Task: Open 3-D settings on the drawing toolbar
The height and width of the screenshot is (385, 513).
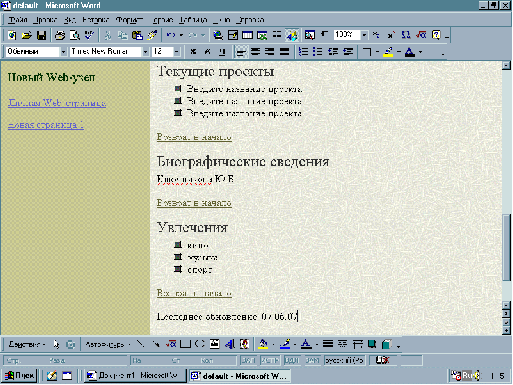Action: click(386, 344)
